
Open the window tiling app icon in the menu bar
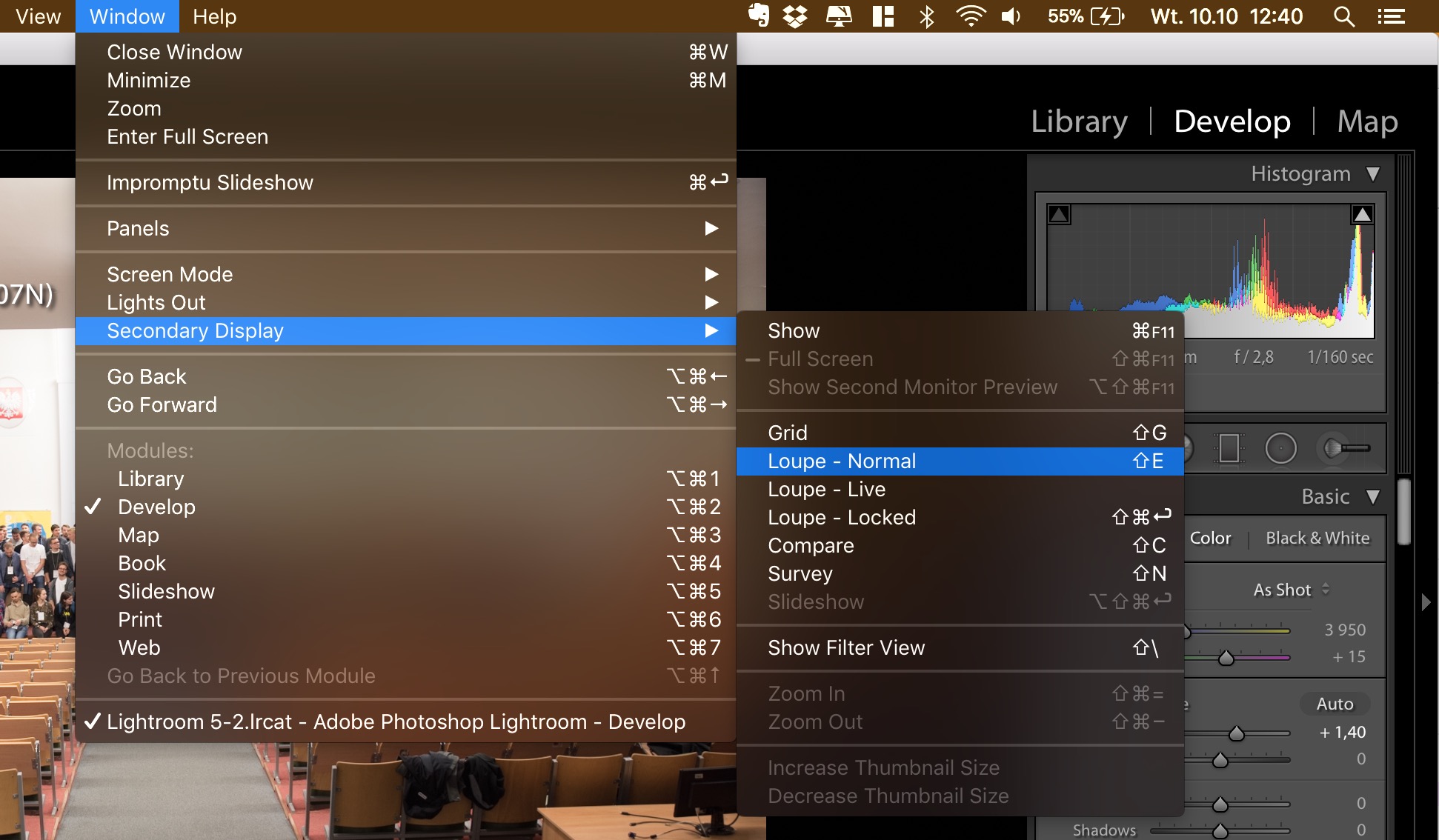tap(883, 16)
